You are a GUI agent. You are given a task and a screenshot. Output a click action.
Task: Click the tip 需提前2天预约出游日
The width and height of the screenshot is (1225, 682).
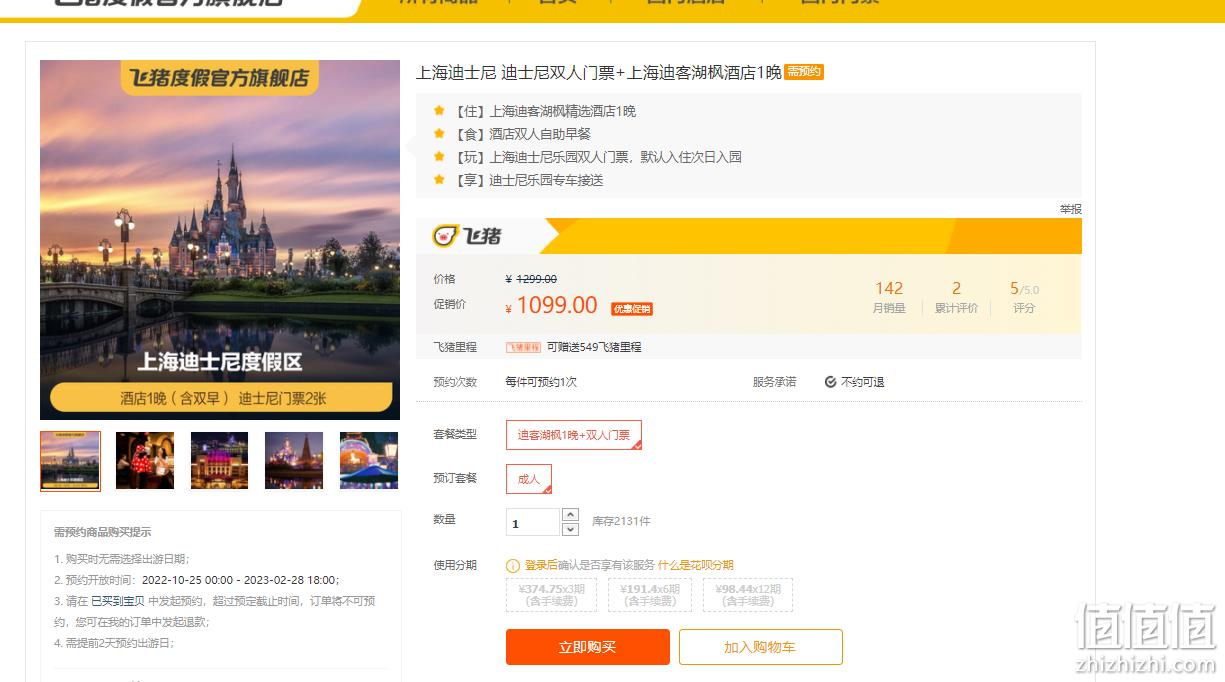(x=114, y=643)
